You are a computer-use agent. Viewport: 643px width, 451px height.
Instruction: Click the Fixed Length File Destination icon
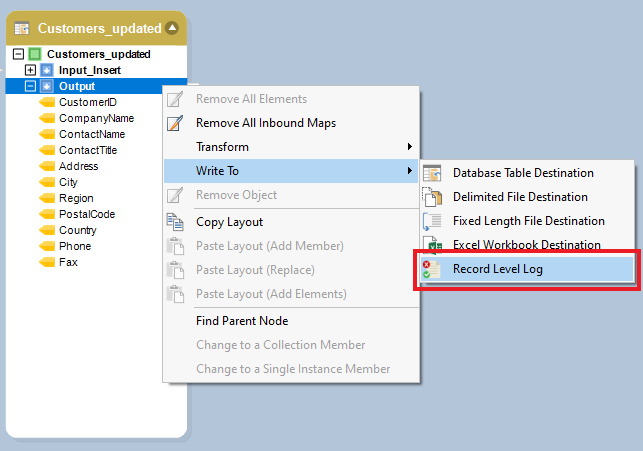(x=432, y=221)
